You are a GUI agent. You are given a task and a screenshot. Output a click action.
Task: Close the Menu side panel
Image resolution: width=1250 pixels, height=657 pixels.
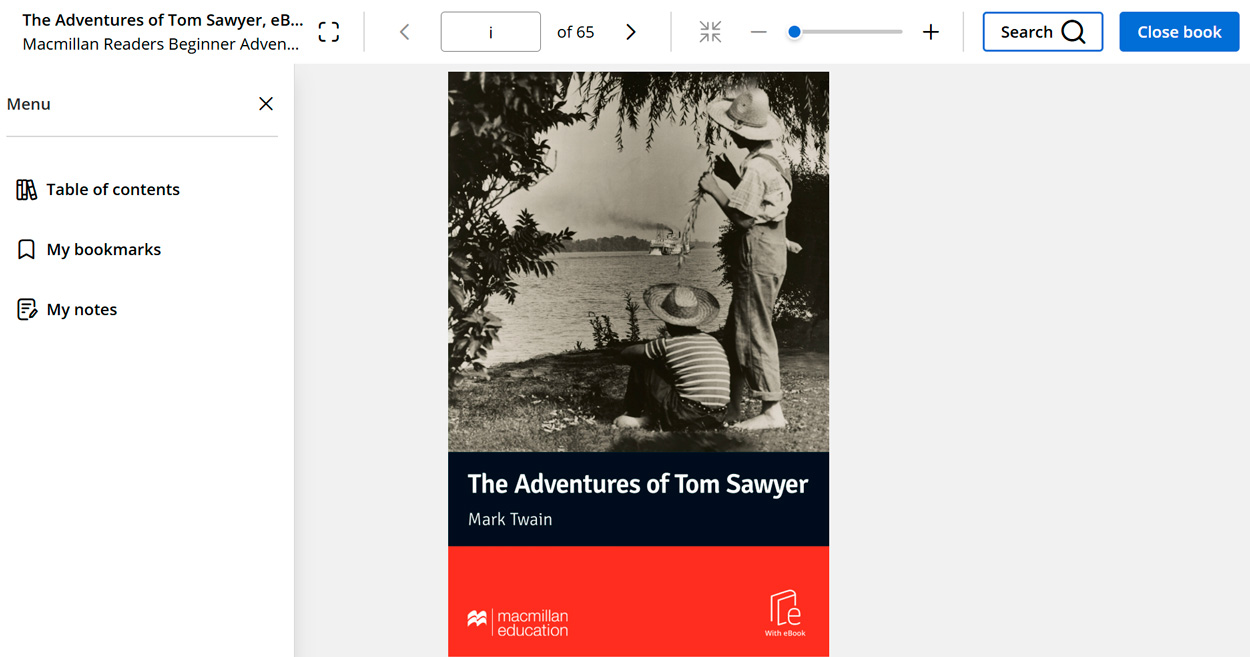(266, 104)
